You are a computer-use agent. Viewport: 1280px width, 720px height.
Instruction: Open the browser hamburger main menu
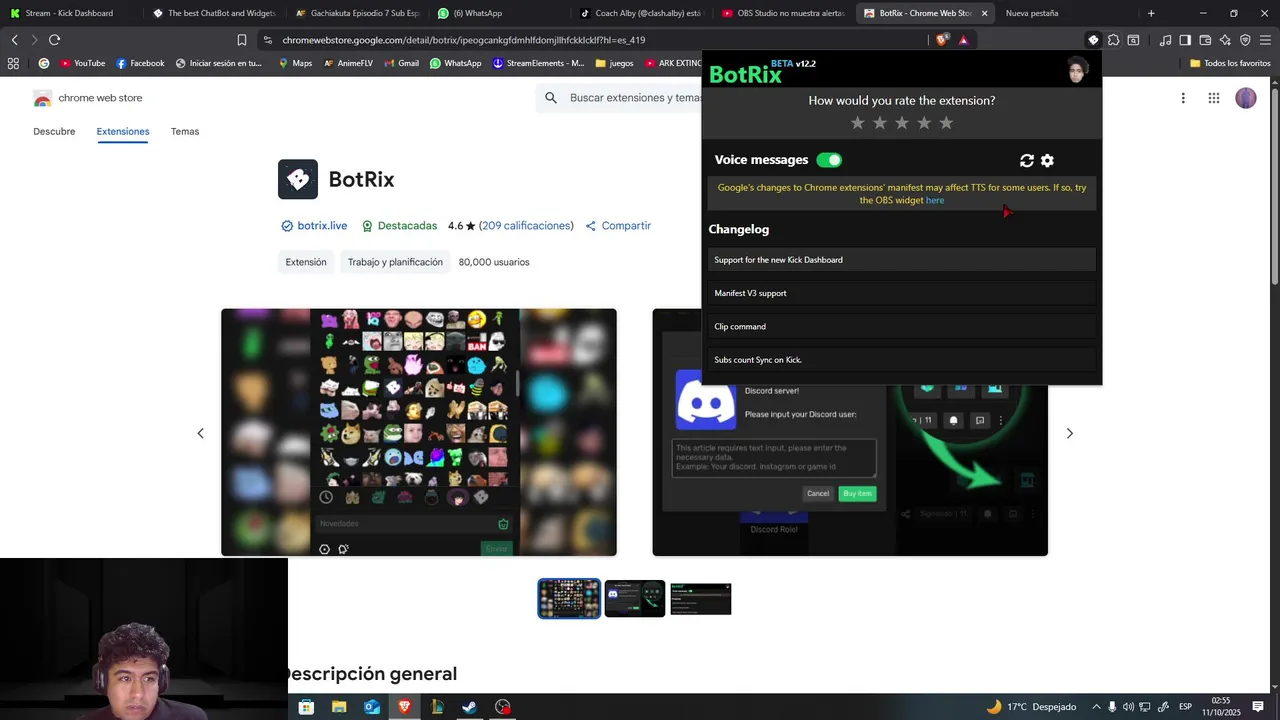click(x=1265, y=40)
